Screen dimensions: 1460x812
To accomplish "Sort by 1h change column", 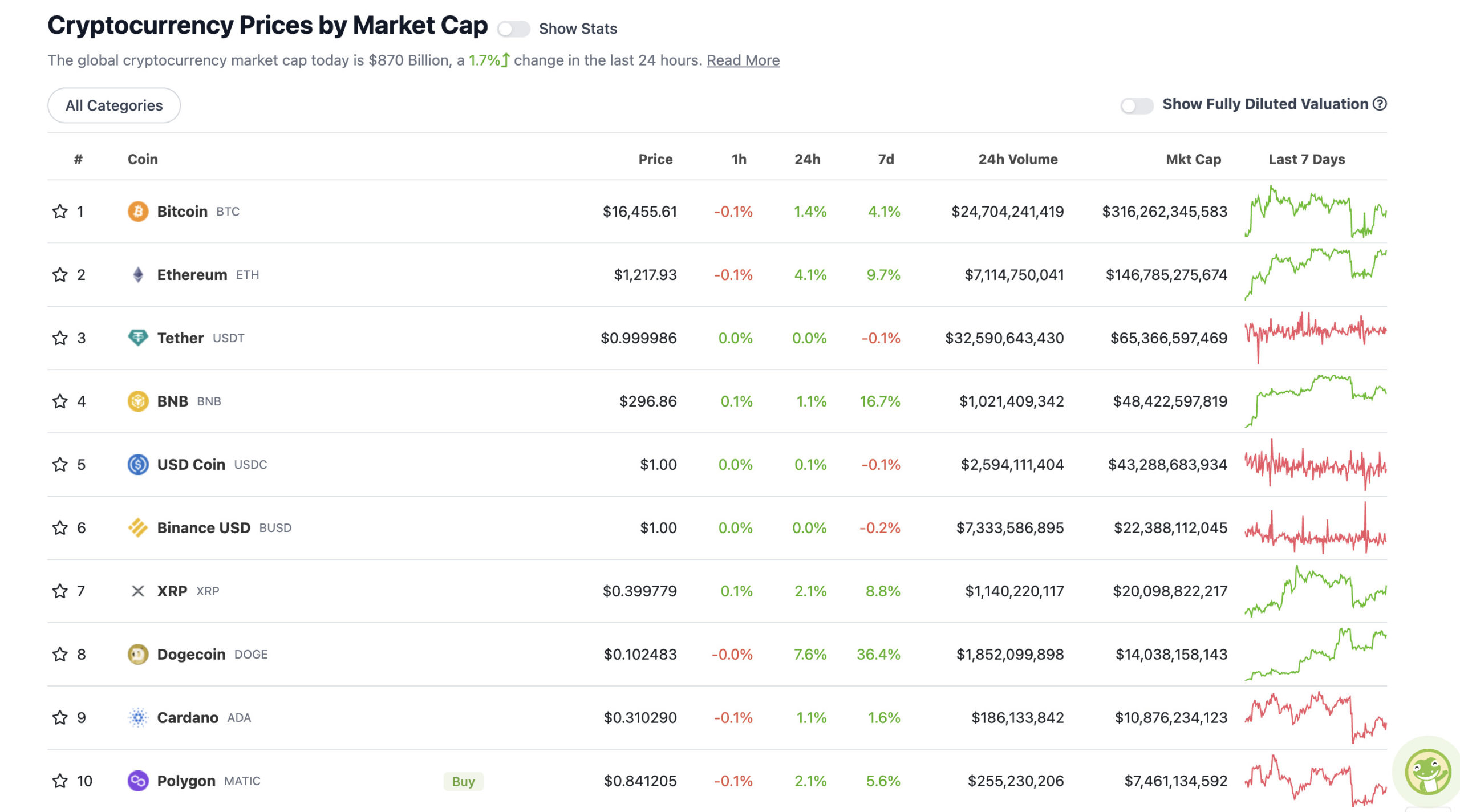I will [739, 159].
